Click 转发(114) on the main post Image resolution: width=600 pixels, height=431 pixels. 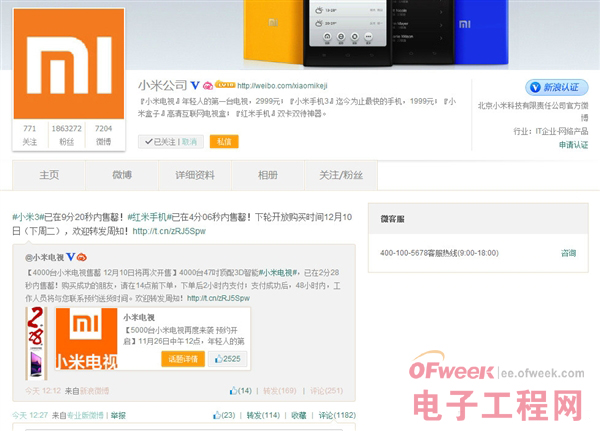(x=263, y=415)
